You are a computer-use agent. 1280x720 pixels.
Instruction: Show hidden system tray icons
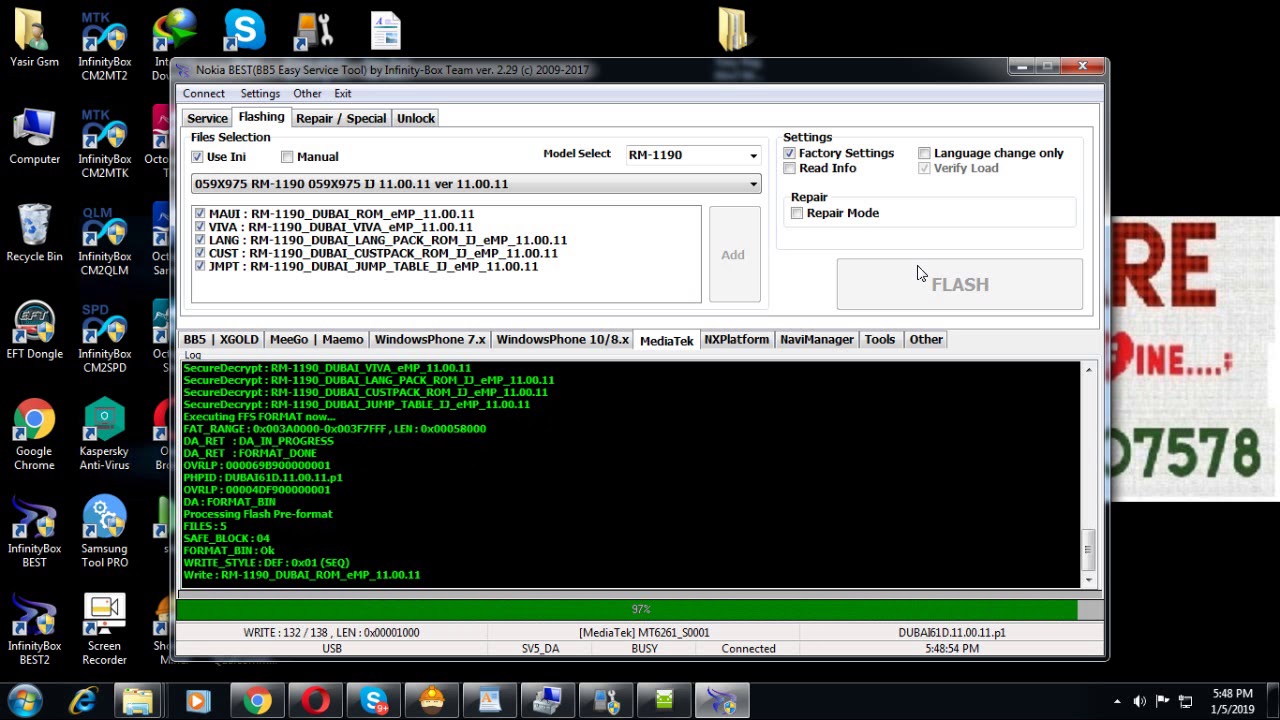[x=1117, y=701]
